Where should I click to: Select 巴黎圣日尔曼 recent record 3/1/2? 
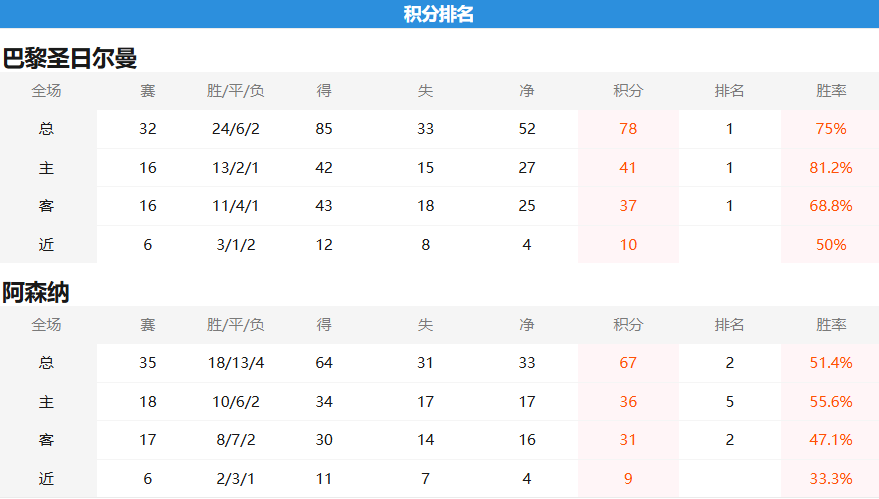pos(236,245)
